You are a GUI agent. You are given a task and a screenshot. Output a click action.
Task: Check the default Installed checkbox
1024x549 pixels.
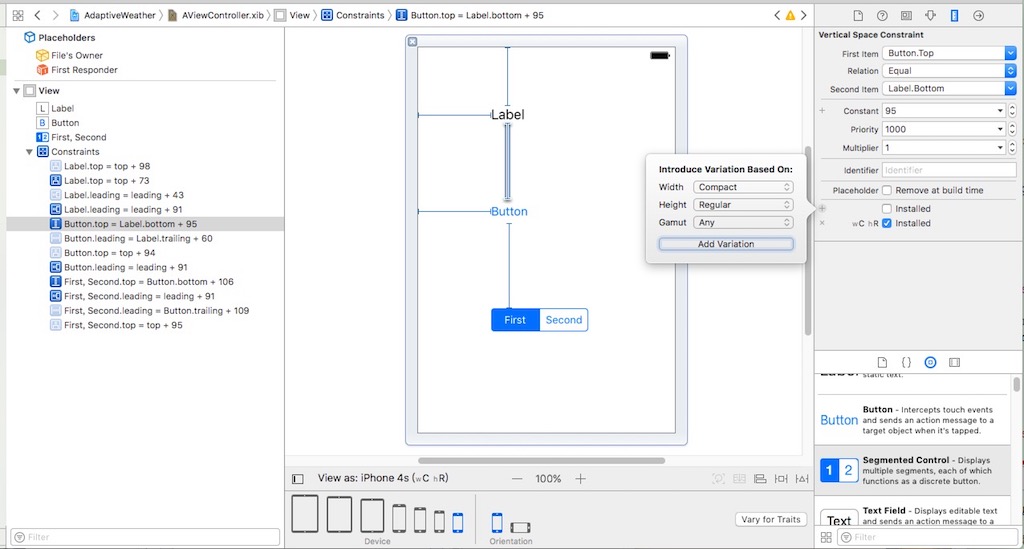coord(887,208)
